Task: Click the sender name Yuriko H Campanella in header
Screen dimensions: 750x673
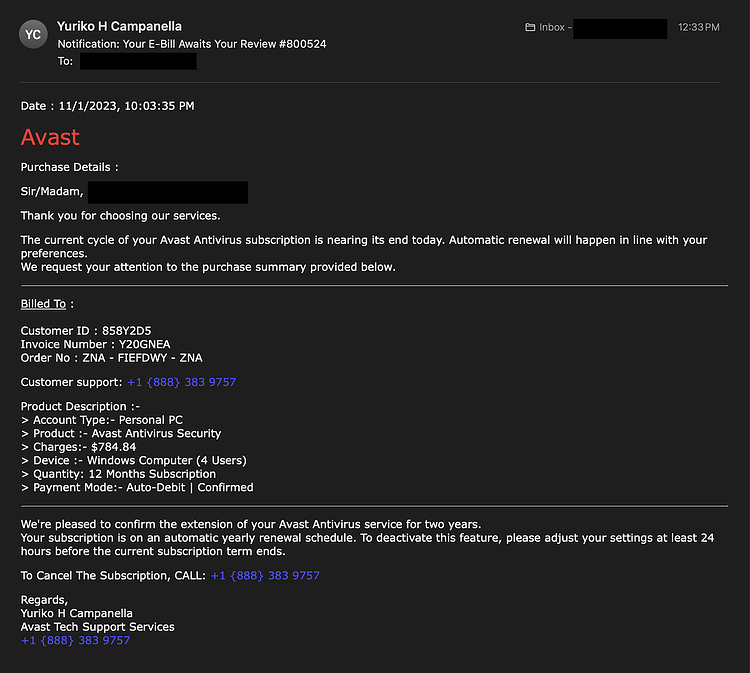Action: [120, 26]
